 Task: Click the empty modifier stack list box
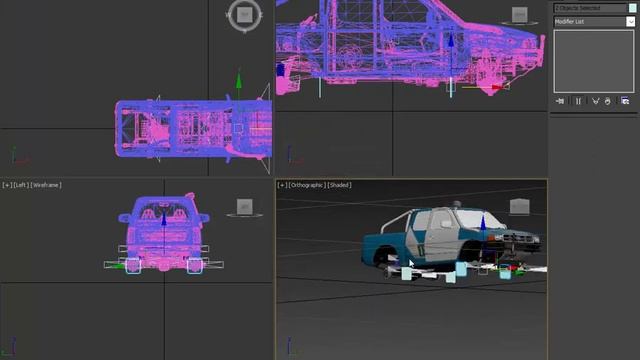click(x=594, y=61)
